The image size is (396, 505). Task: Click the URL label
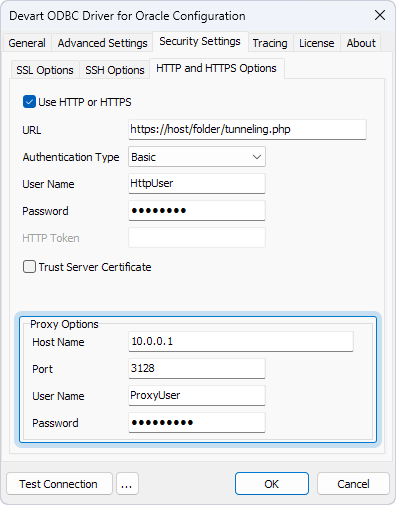click(x=32, y=130)
